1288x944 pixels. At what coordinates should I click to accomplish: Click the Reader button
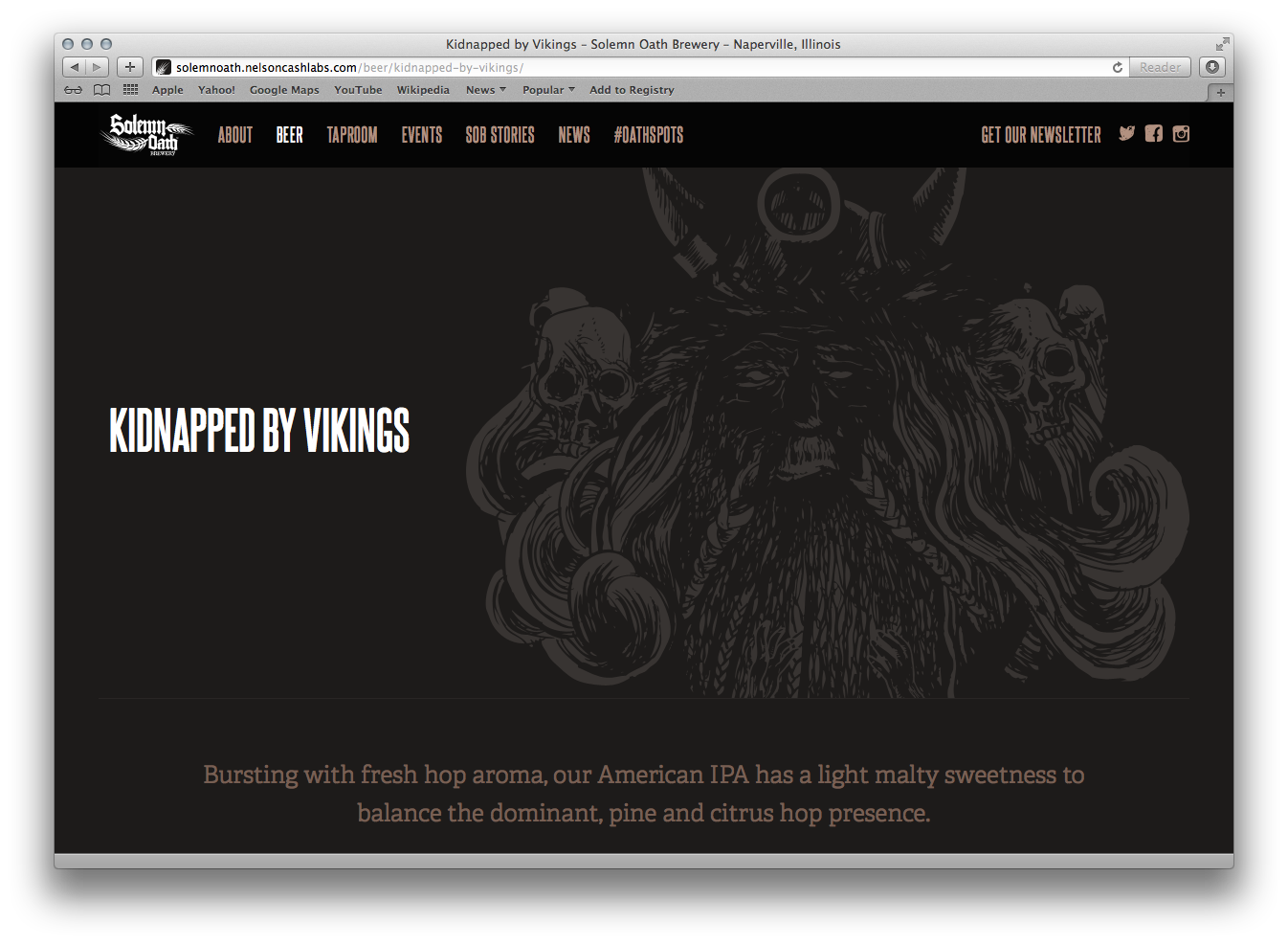tap(1160, 67)
